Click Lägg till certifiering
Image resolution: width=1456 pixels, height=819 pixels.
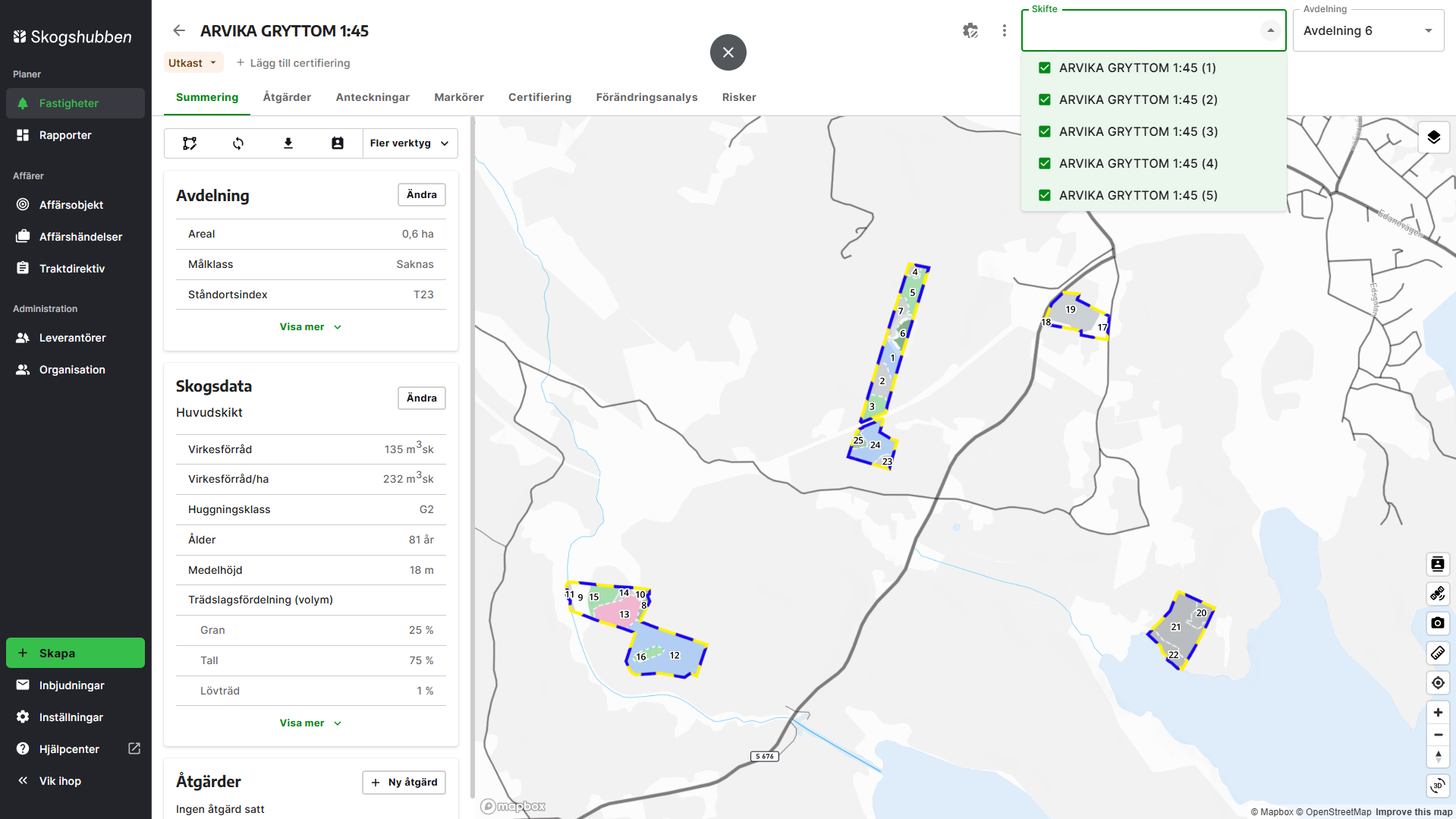point(294,62)
